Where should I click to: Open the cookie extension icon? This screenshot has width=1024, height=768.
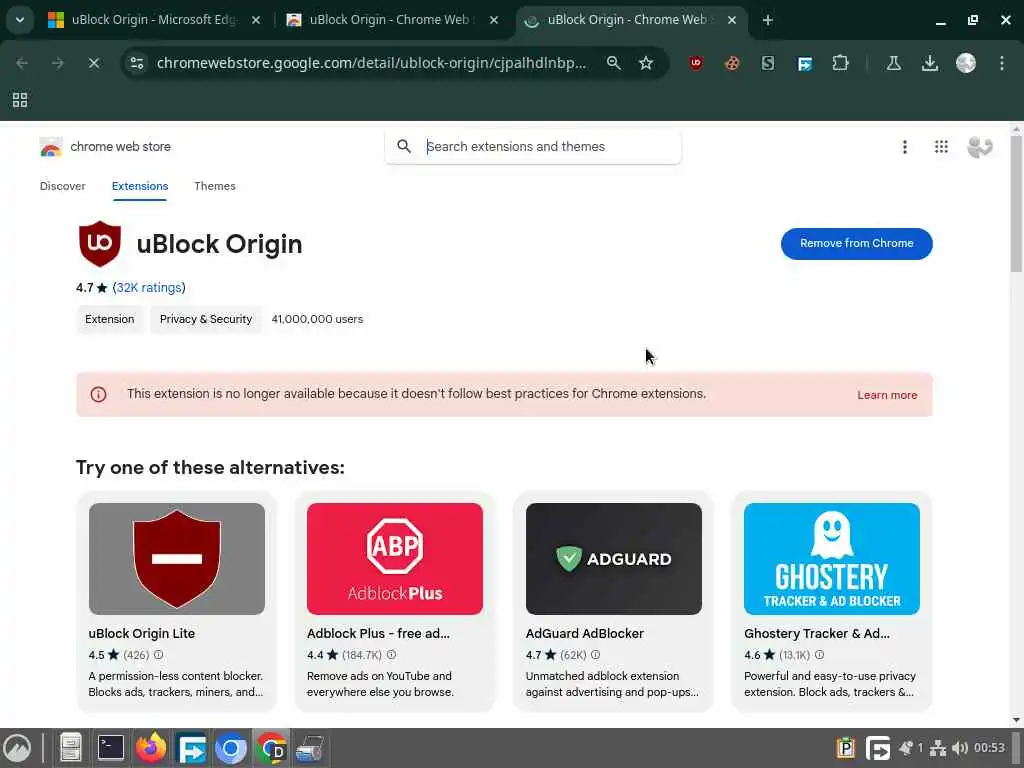(x=732, y=63)
